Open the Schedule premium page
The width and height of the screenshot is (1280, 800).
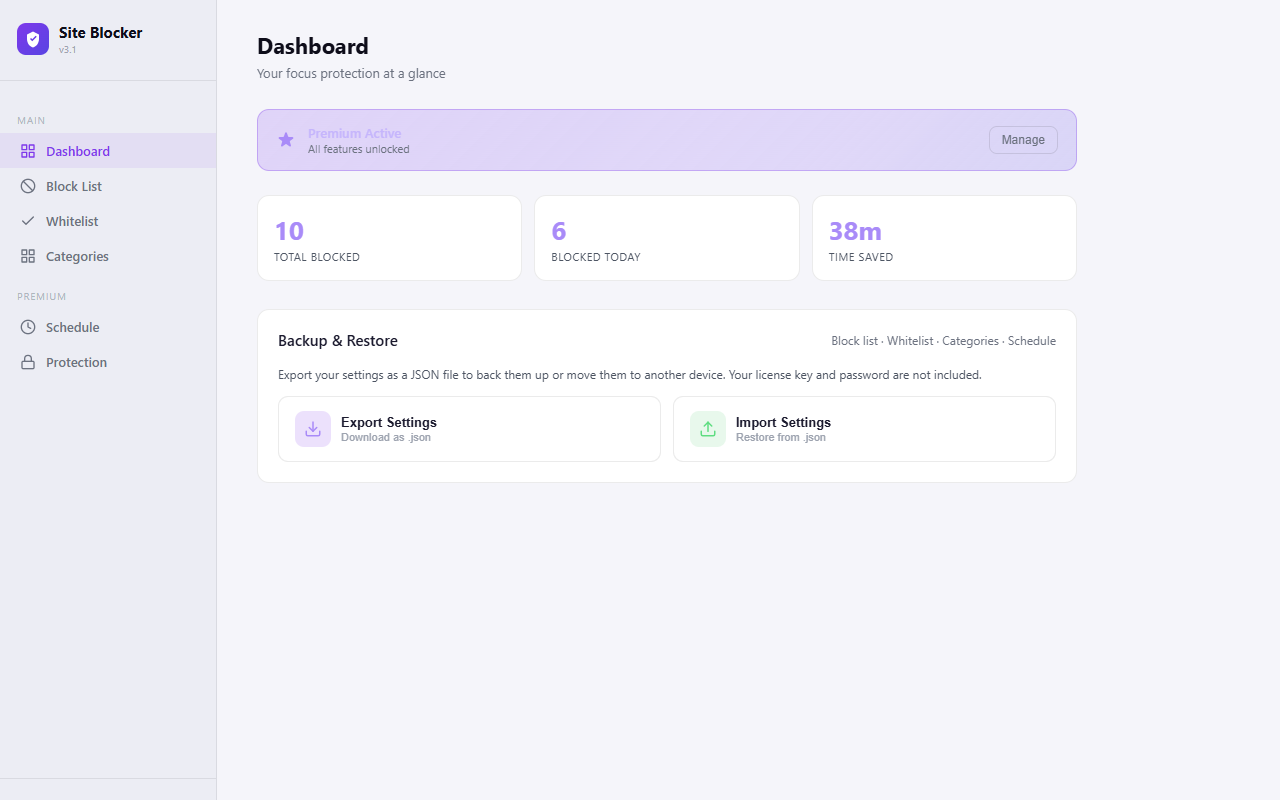click(108, 327)
